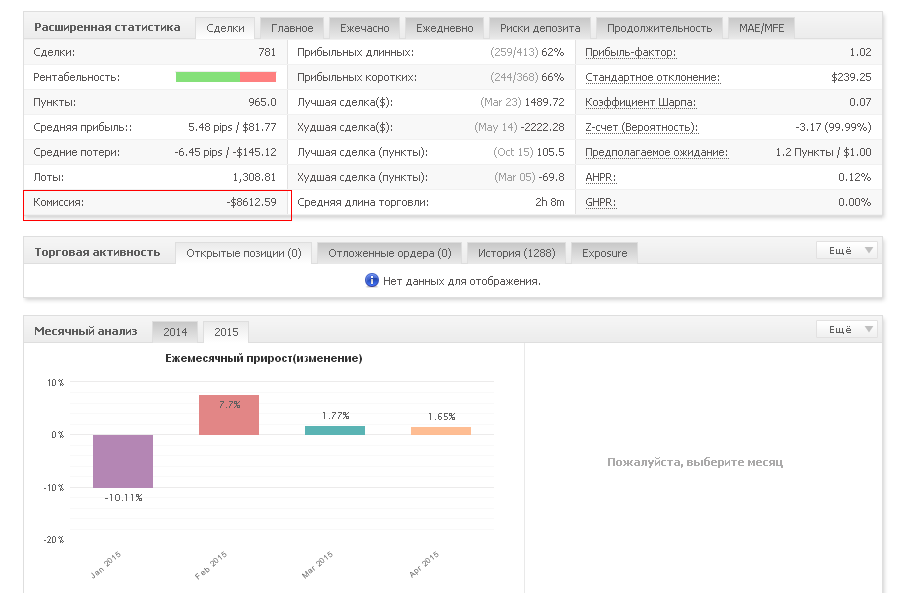
Task: Select the Открытые позиции (0) tab
Action: tap(244, 253)
